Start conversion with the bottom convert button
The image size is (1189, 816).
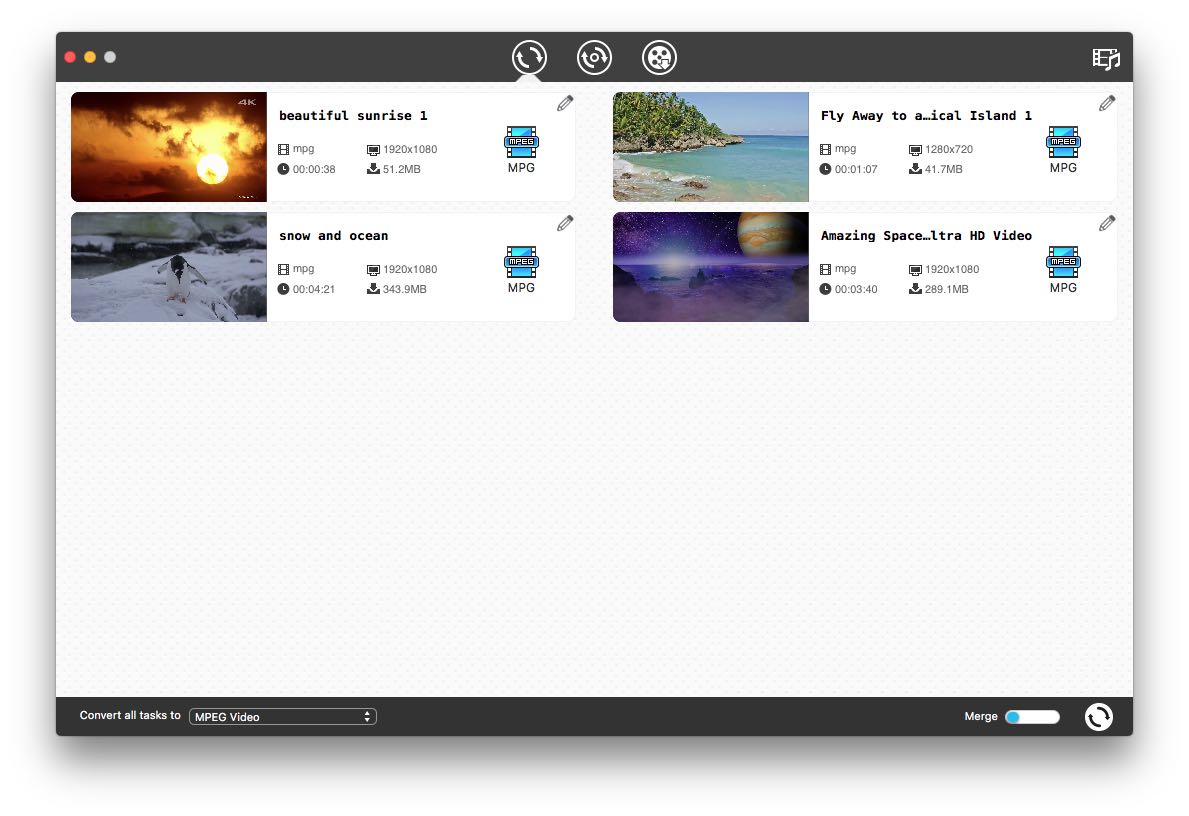(1099, 717)
